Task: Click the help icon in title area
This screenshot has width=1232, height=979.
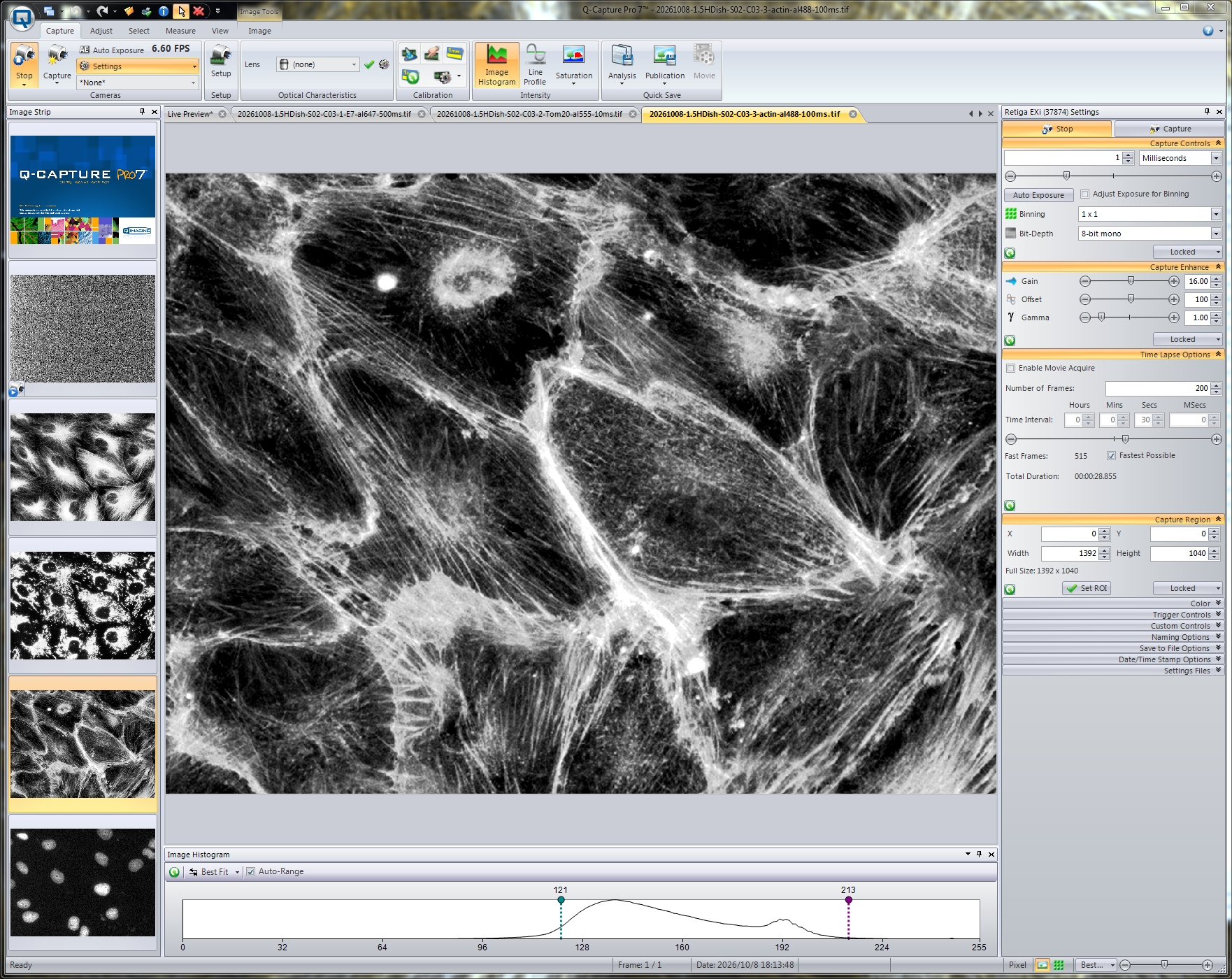Action: pyautogui.click(x=1208, y=31)
